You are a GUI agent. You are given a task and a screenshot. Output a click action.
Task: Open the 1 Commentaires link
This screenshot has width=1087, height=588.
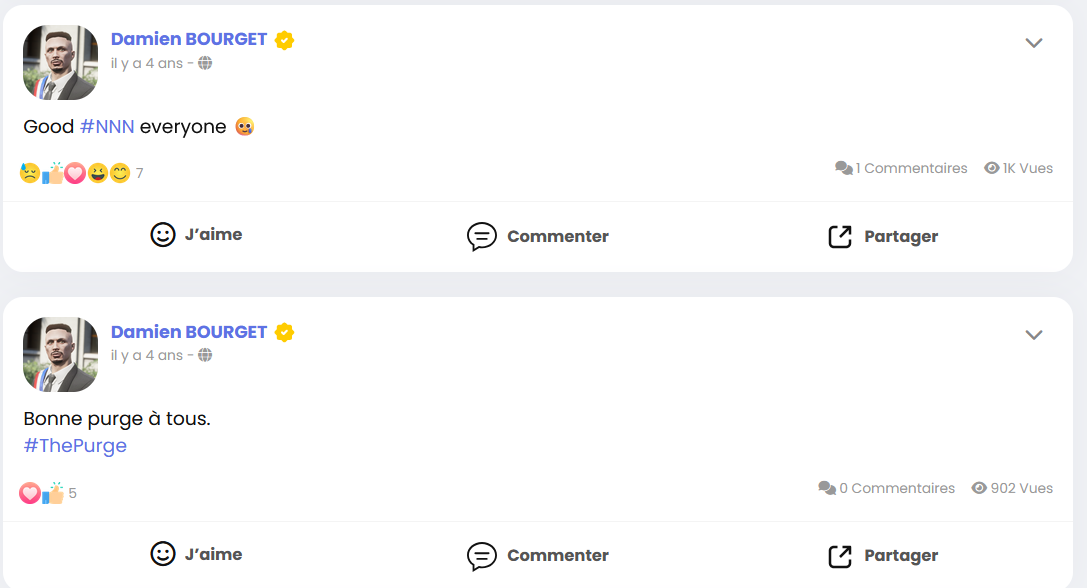(902, 168)
